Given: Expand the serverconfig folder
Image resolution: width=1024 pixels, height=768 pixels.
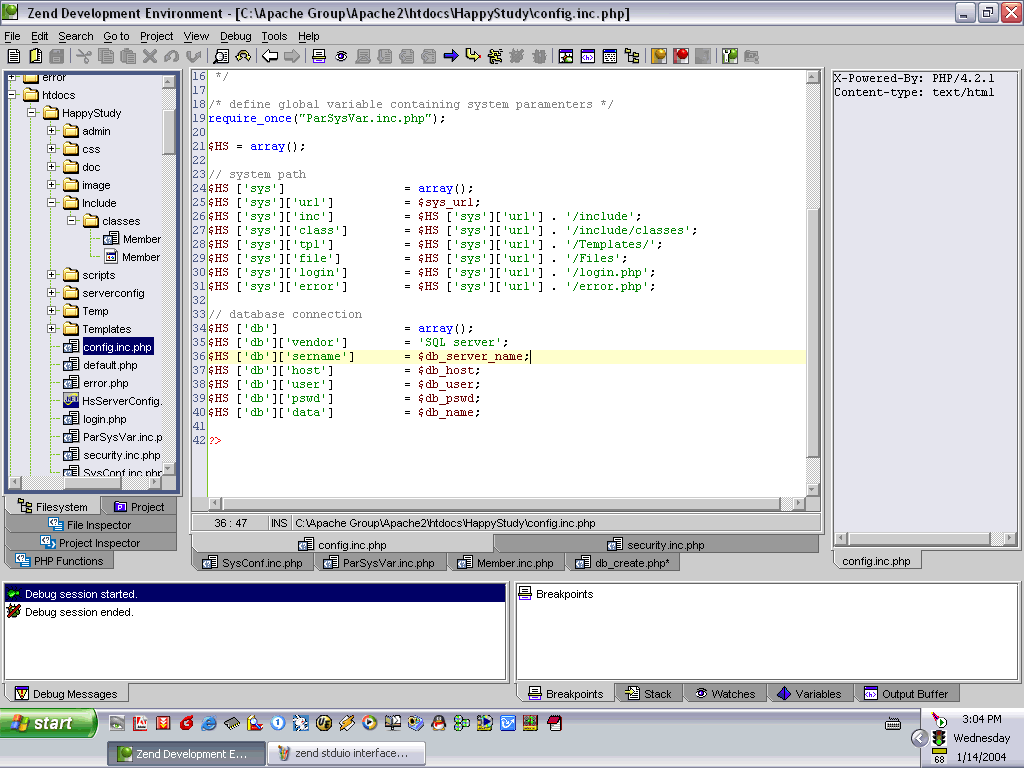Looking at the screenshot, I should coord(52,293).
